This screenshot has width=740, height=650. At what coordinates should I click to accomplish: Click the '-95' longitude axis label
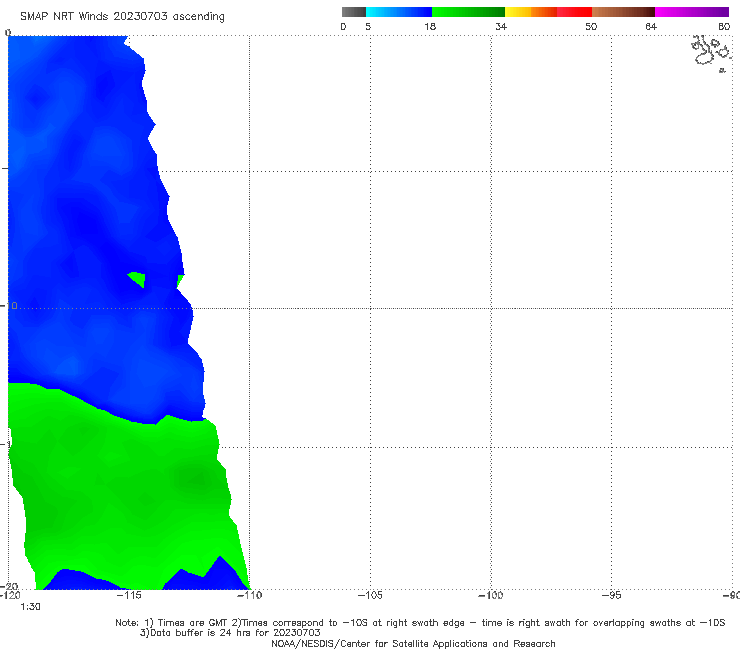pos(612,595)
